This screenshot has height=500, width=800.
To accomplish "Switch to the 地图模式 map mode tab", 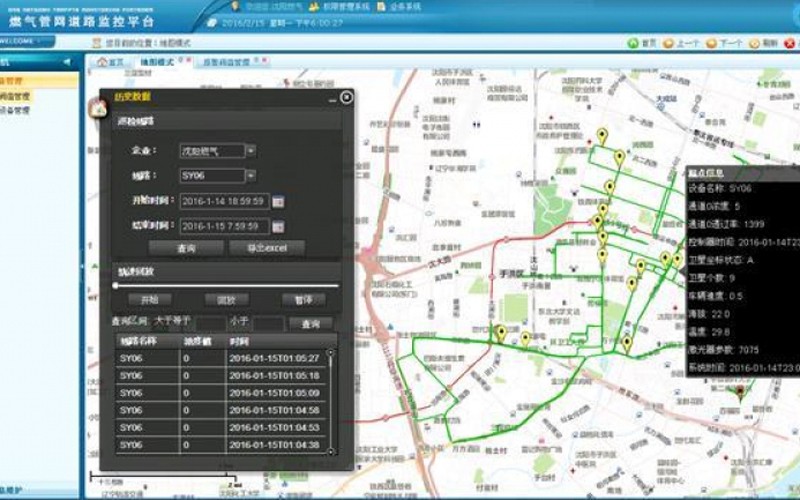I will [156, 62].
